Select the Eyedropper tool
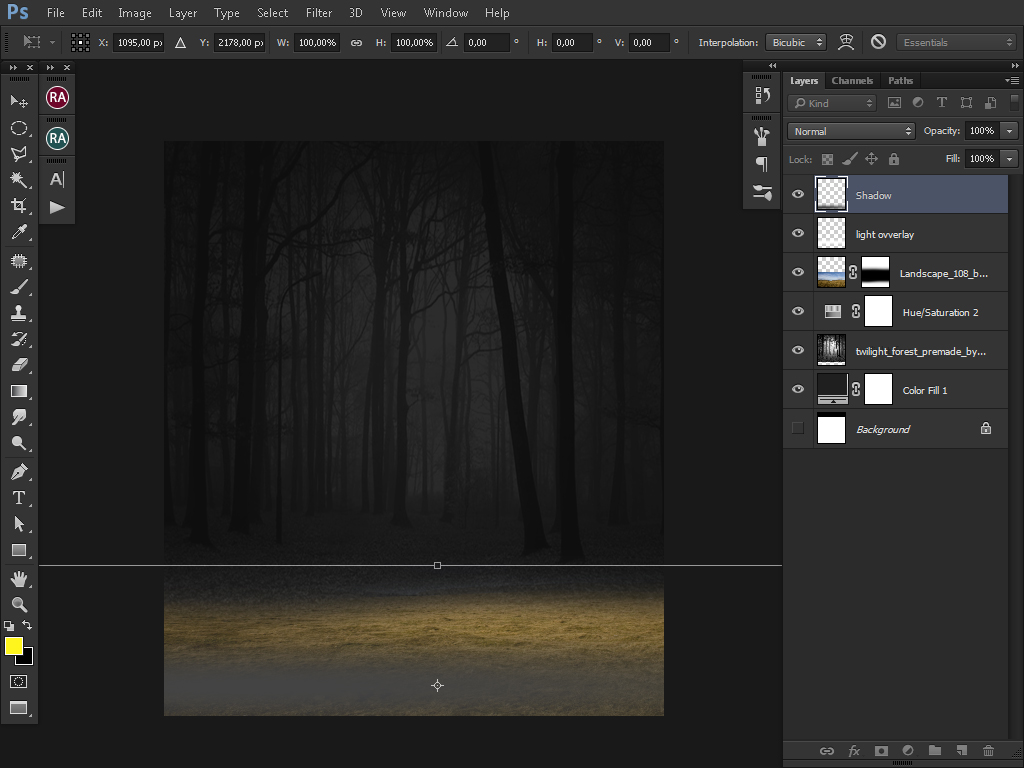 tap(18, 232)
